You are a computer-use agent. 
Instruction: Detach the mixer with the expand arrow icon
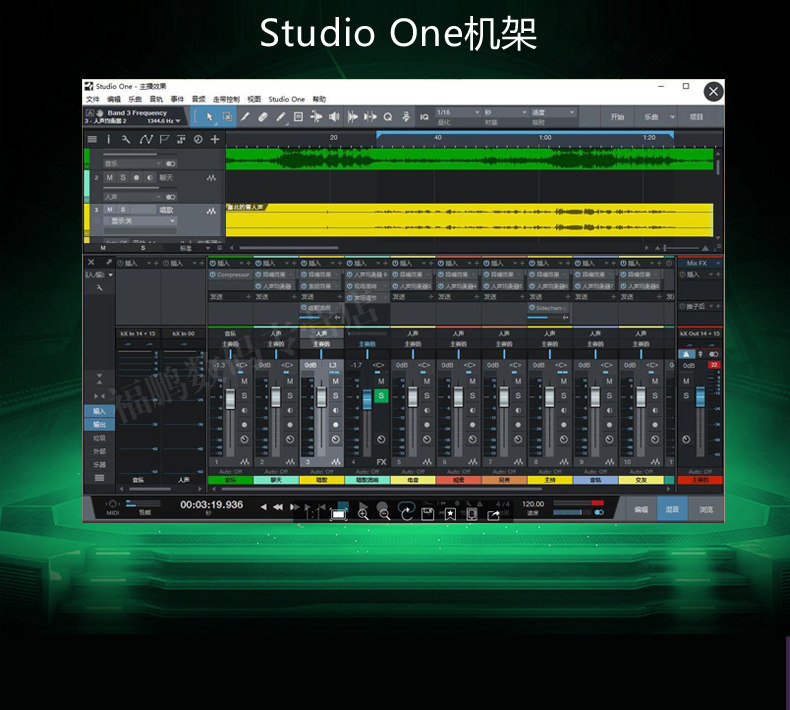[x=108, y=262]
